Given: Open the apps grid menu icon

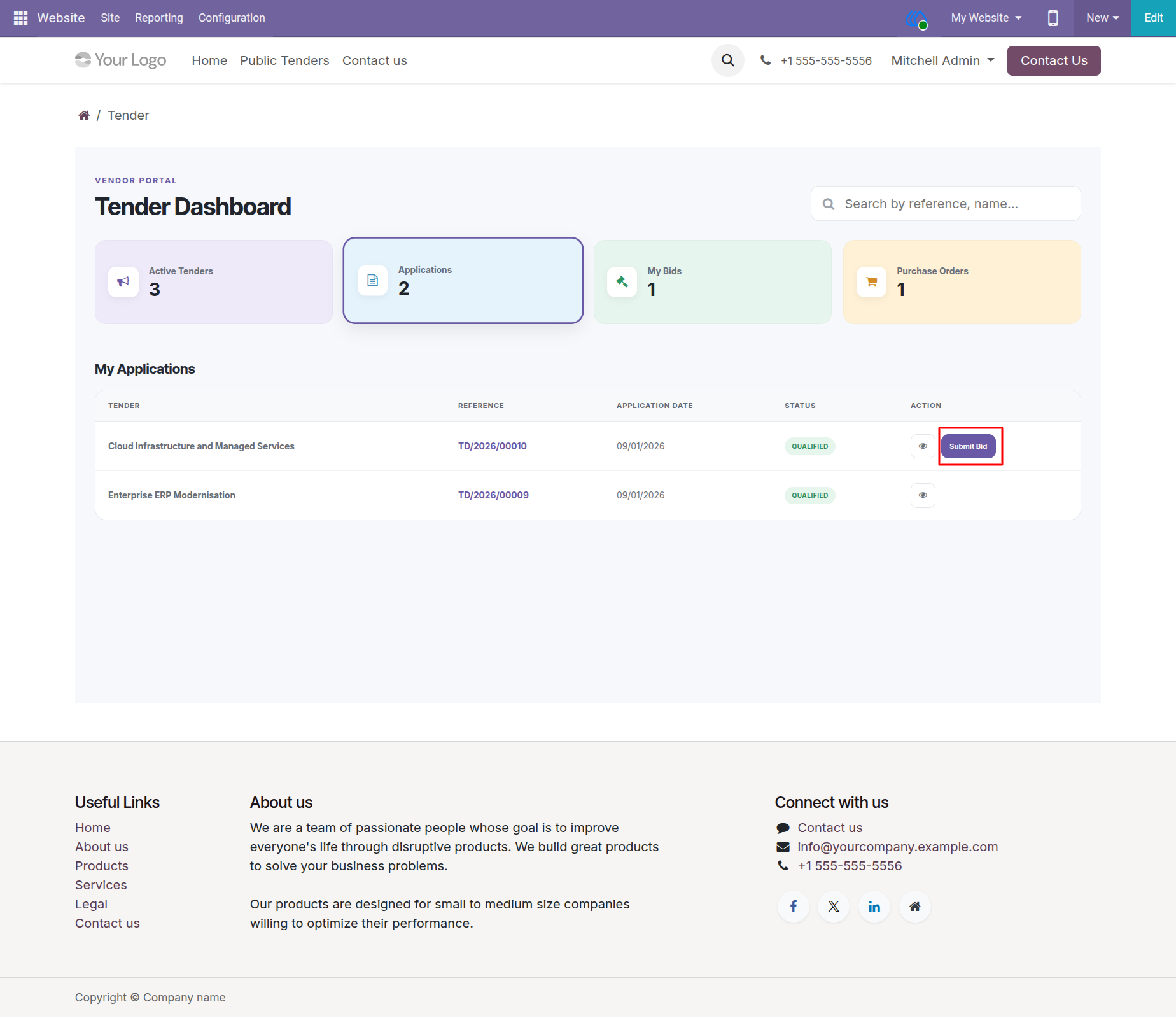Looking at the screenshot, I should [20, 18].
